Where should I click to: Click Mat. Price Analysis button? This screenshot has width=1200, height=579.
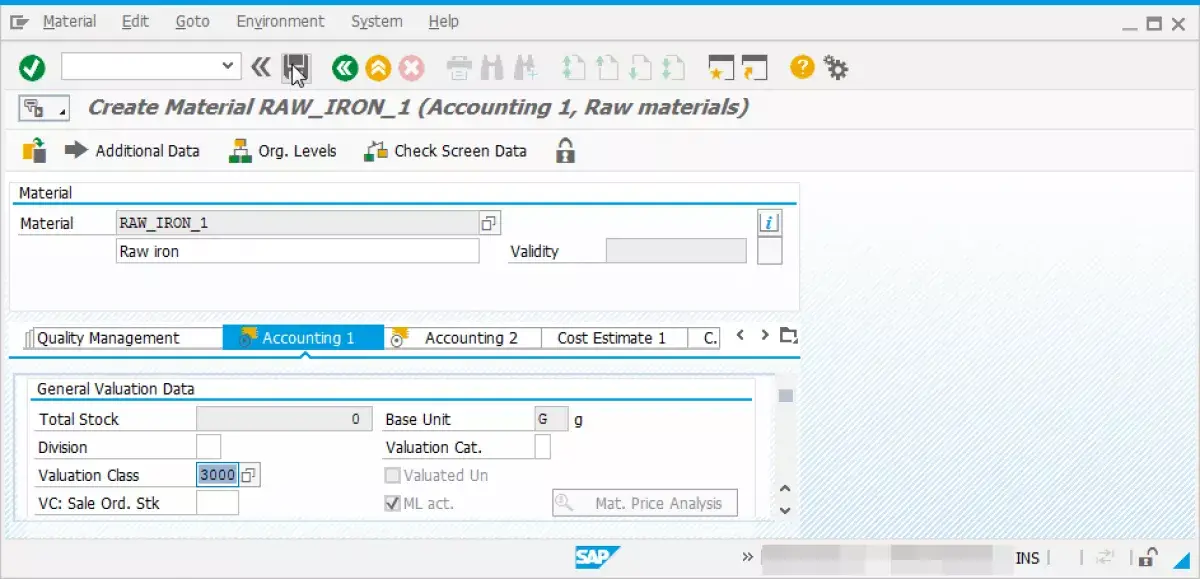pos(645,503)
